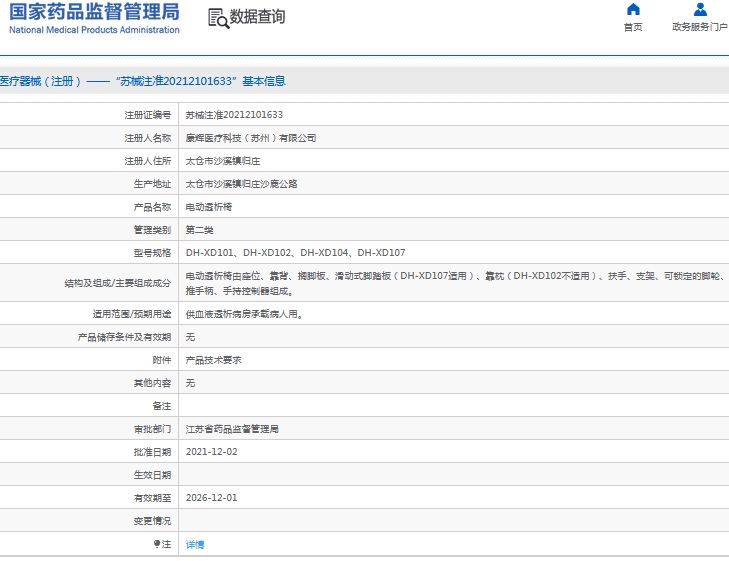This screenshot has height=561, width=729.
Task: Click the 生产地址 row label
Action: click(152, 184)
